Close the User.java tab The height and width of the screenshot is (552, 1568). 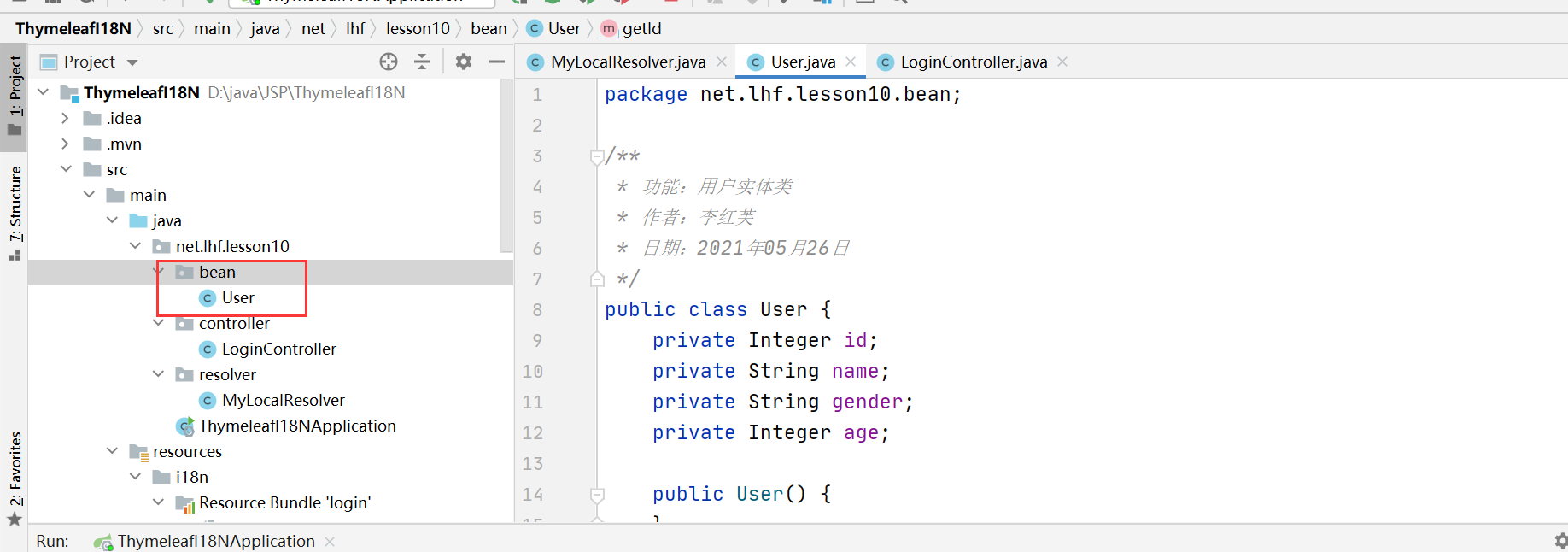click(851, 62)
